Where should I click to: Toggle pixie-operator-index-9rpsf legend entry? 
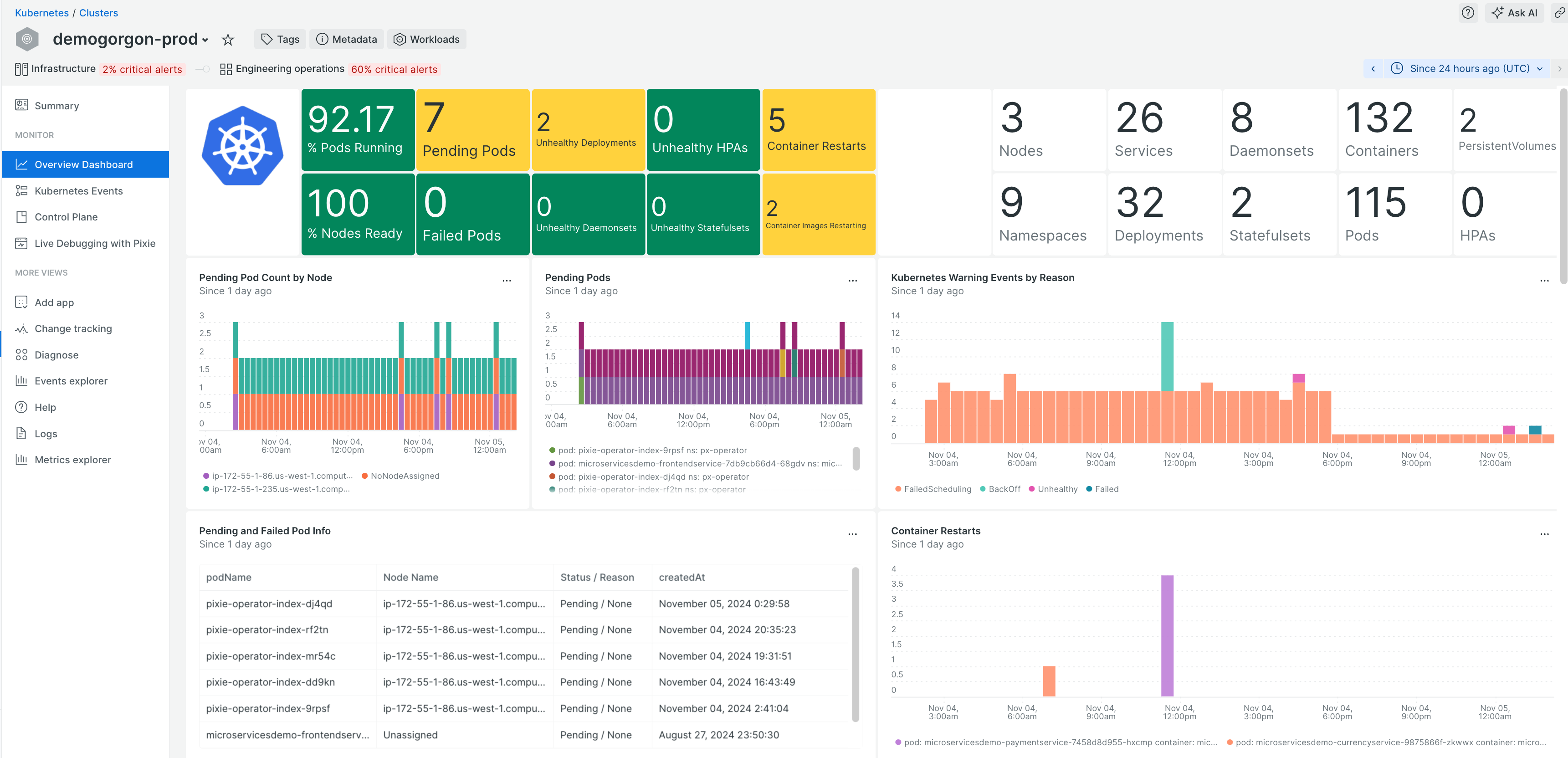pos(648,450)
